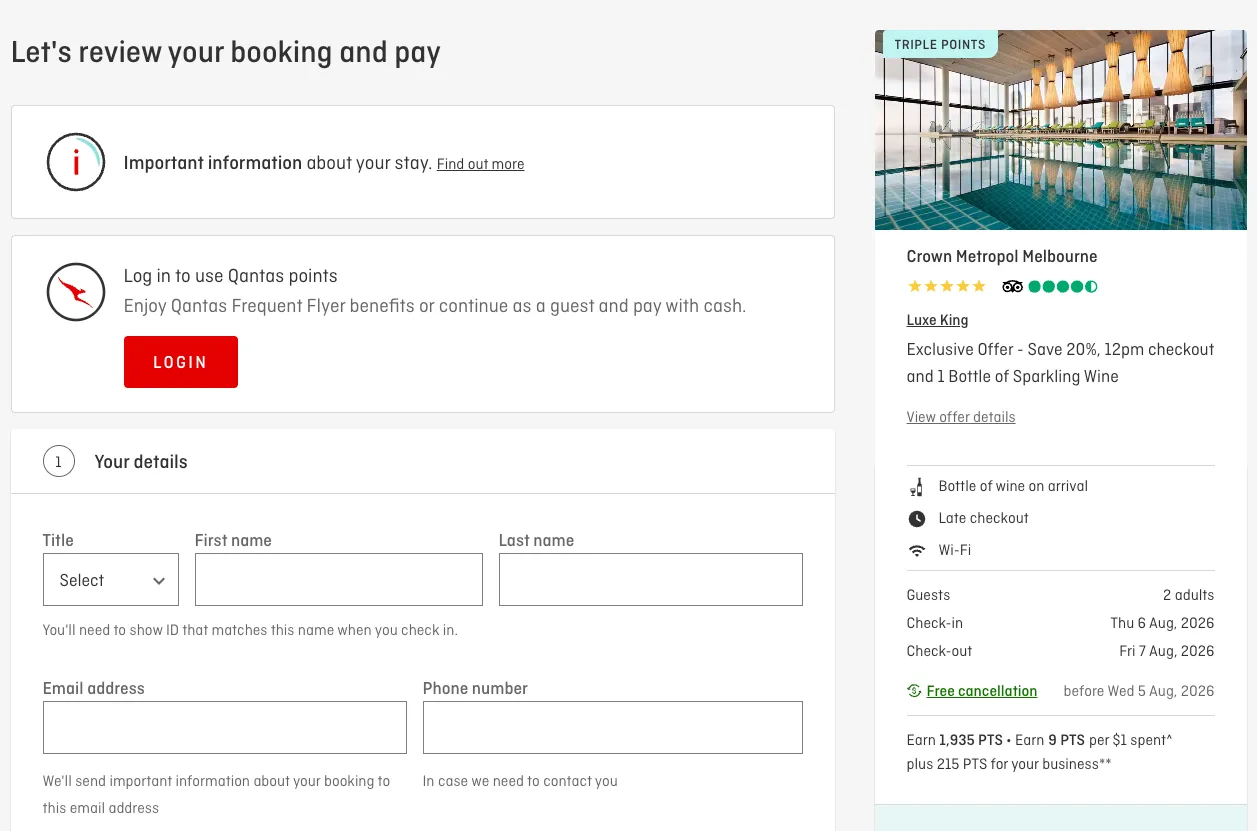Open the Find out more link
Viewport: 1257px width, 831px height.
[480, 164]
